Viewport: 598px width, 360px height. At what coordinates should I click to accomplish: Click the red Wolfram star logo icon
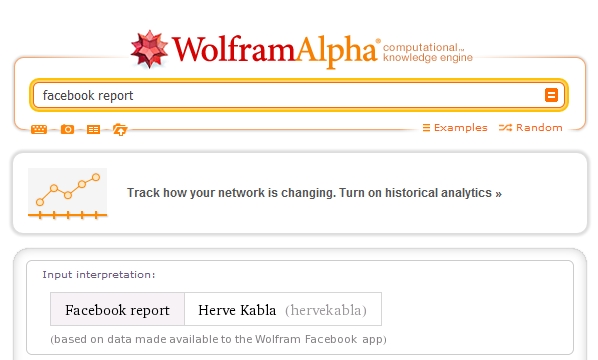(149, 49)
